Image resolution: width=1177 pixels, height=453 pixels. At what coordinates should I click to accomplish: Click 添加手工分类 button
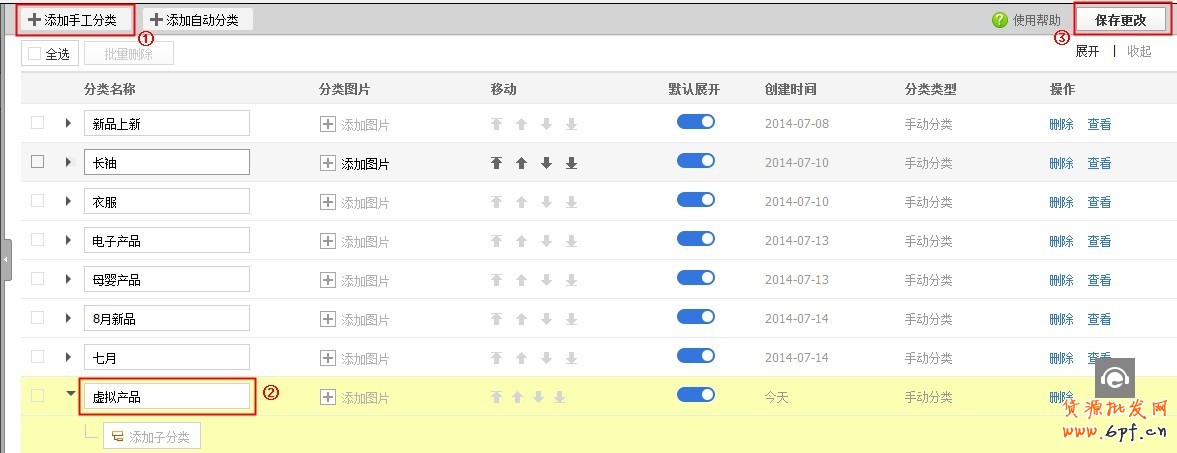[74, 20]
